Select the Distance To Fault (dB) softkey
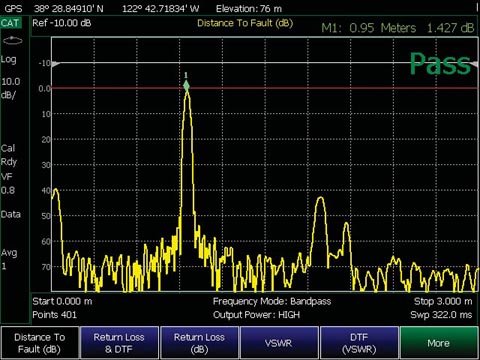The image size is (480, 360). (x=40, y=343)
